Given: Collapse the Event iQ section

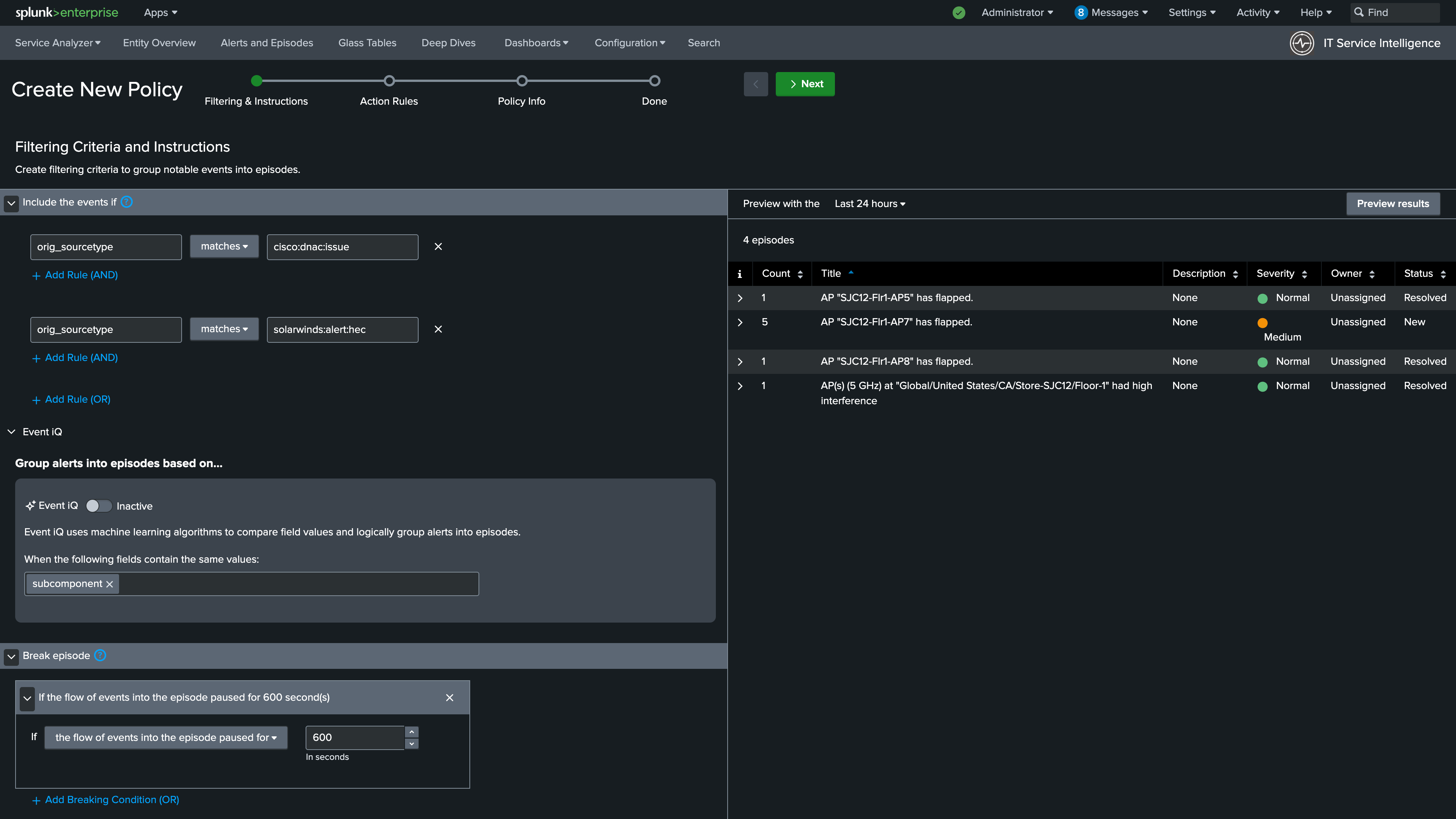Looking at the screenshot, I should click(x=11, y=432).
